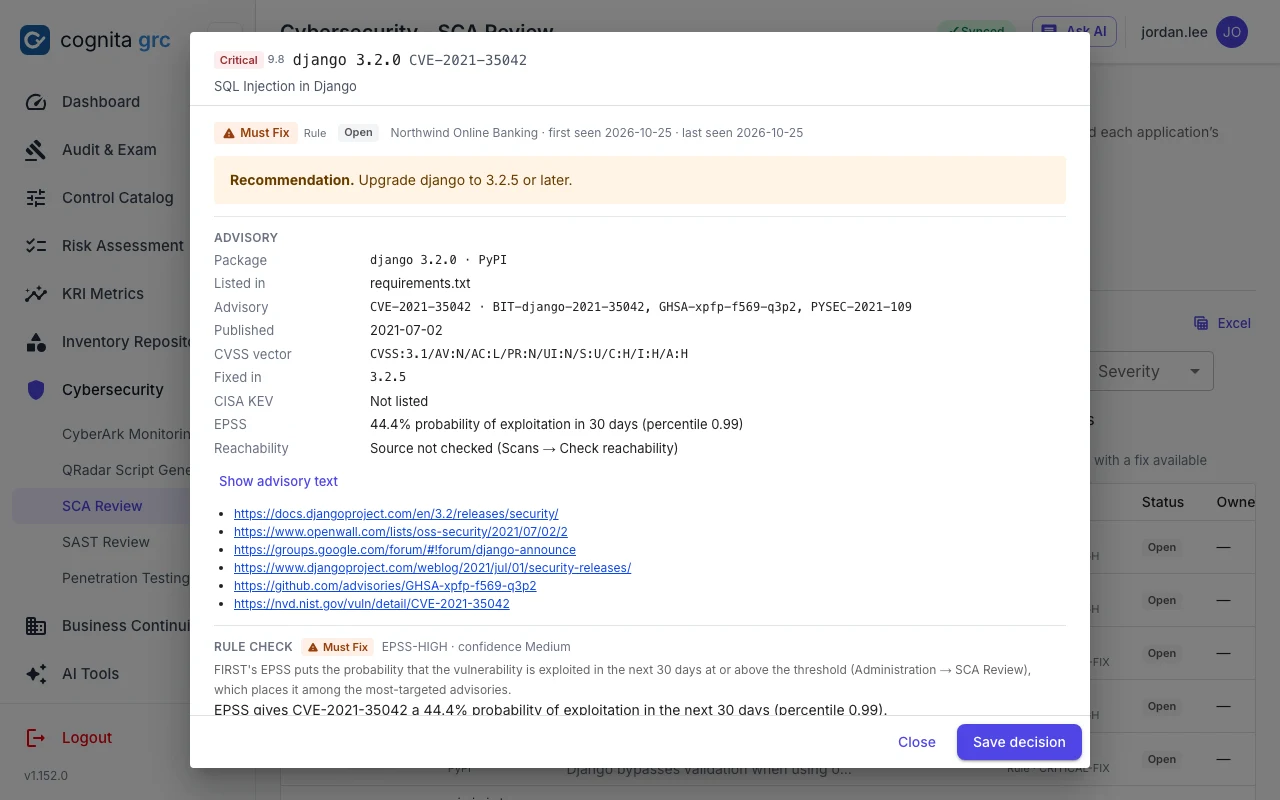Open the djangoproject weblog security-releases link
This screenshot has width=1280, height=800.
click(x=432, y=567)
